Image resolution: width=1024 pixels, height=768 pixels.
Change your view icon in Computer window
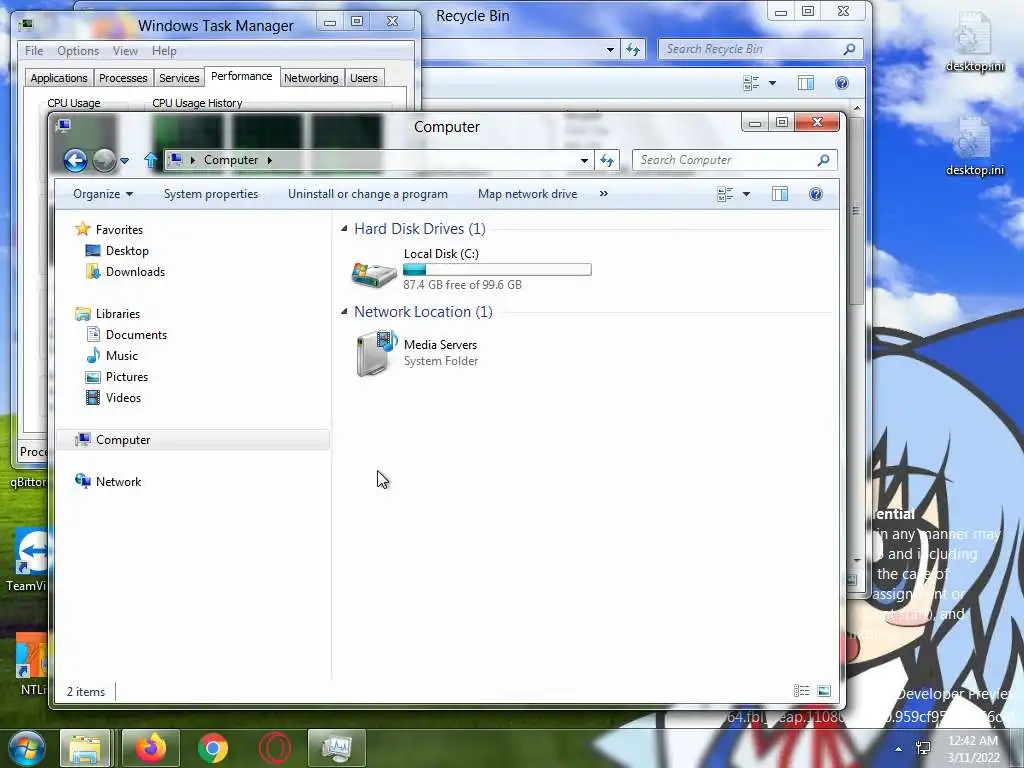pyautogui.click(x=725, y=194)
